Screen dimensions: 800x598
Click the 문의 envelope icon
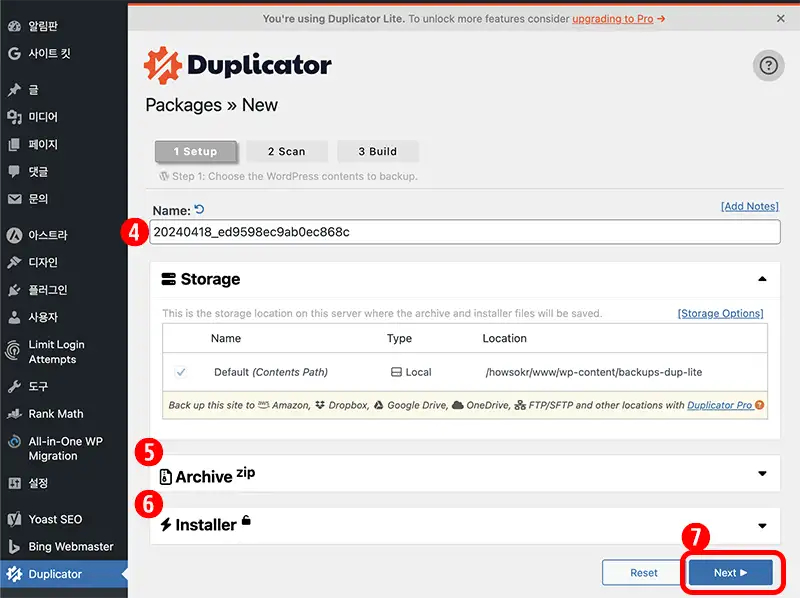14,198
